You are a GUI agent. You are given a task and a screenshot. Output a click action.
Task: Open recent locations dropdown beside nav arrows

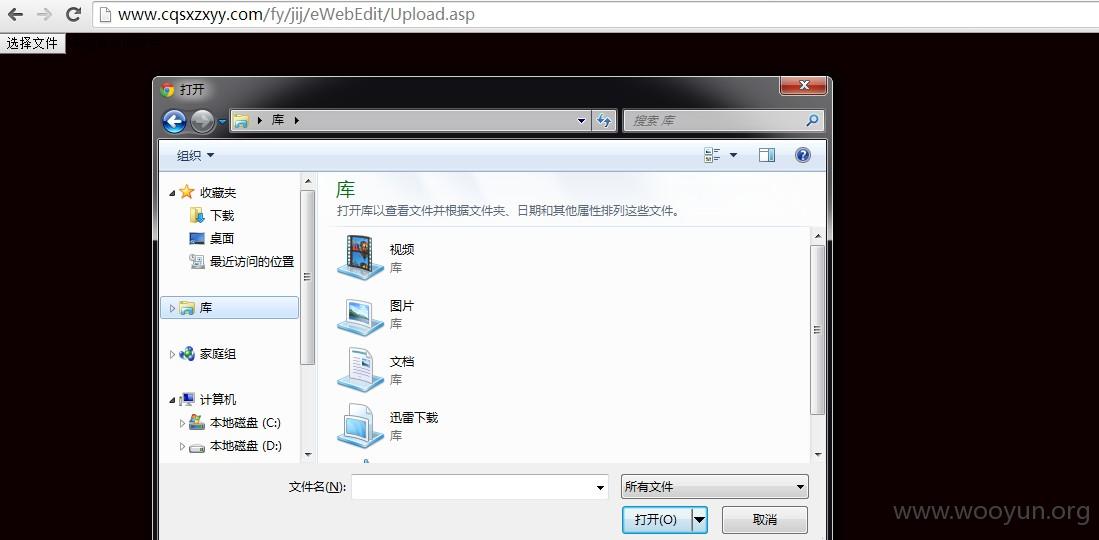tap(222, 121)
